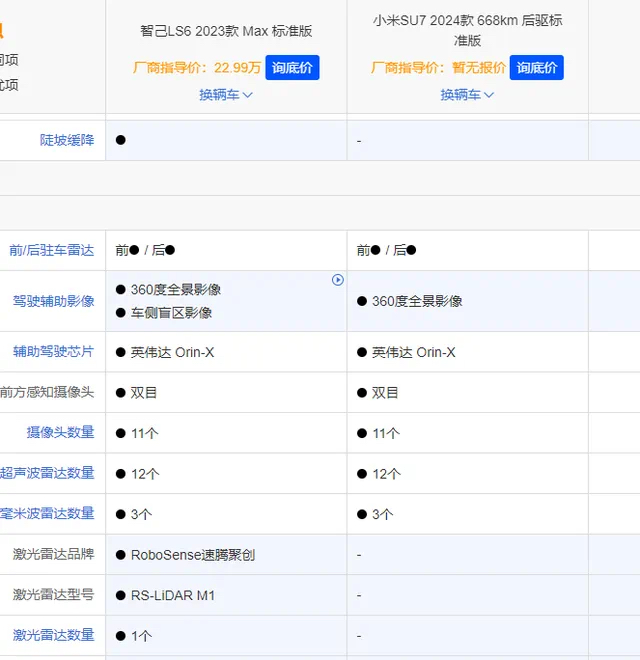Open the 驾驶辅助影像 parameter link

pyautogui.click(x=53, y=301)
